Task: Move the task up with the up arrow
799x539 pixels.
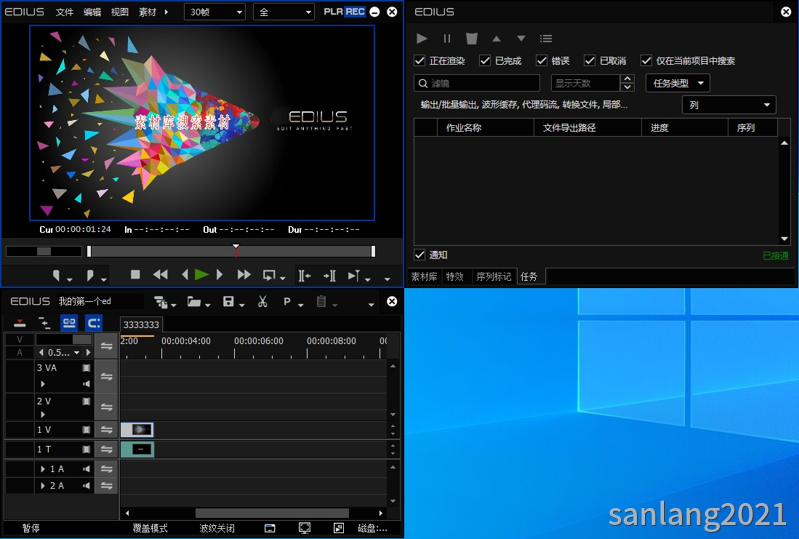Action: 496,39
